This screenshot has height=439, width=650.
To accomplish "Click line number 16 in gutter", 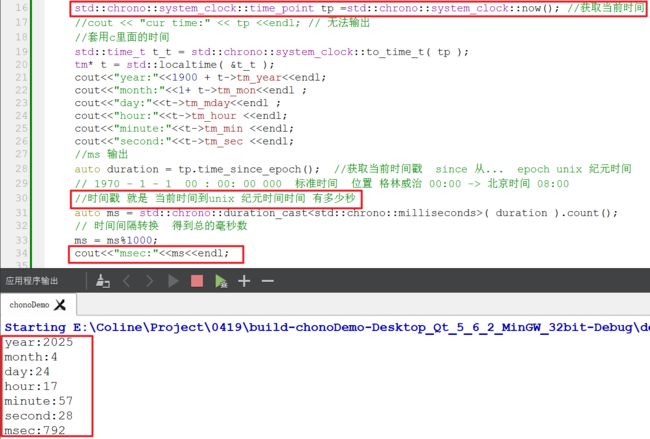I will tap(22, 8).
